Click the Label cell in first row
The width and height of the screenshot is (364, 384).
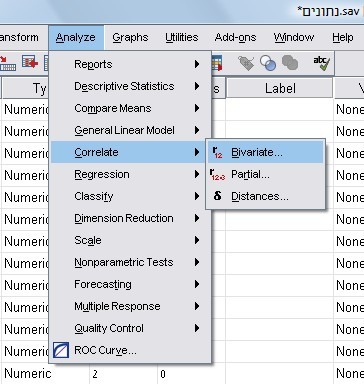click(279, 109)
